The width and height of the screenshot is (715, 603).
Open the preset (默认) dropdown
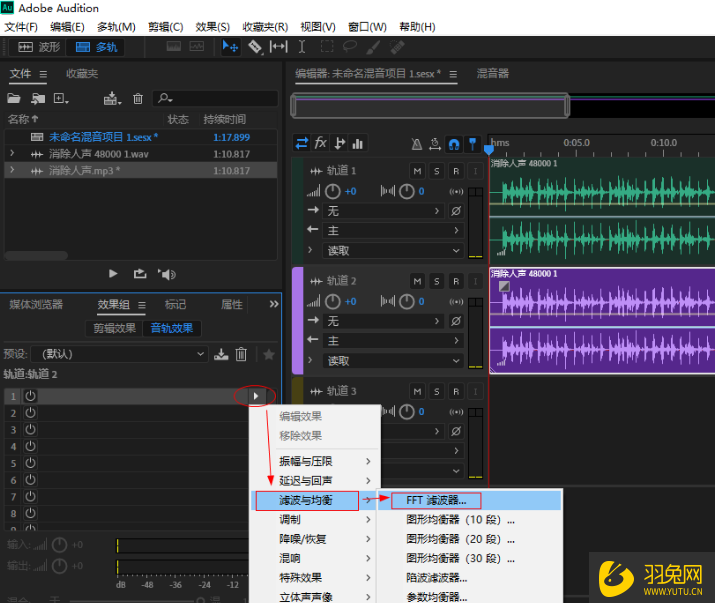click(119, 354)
